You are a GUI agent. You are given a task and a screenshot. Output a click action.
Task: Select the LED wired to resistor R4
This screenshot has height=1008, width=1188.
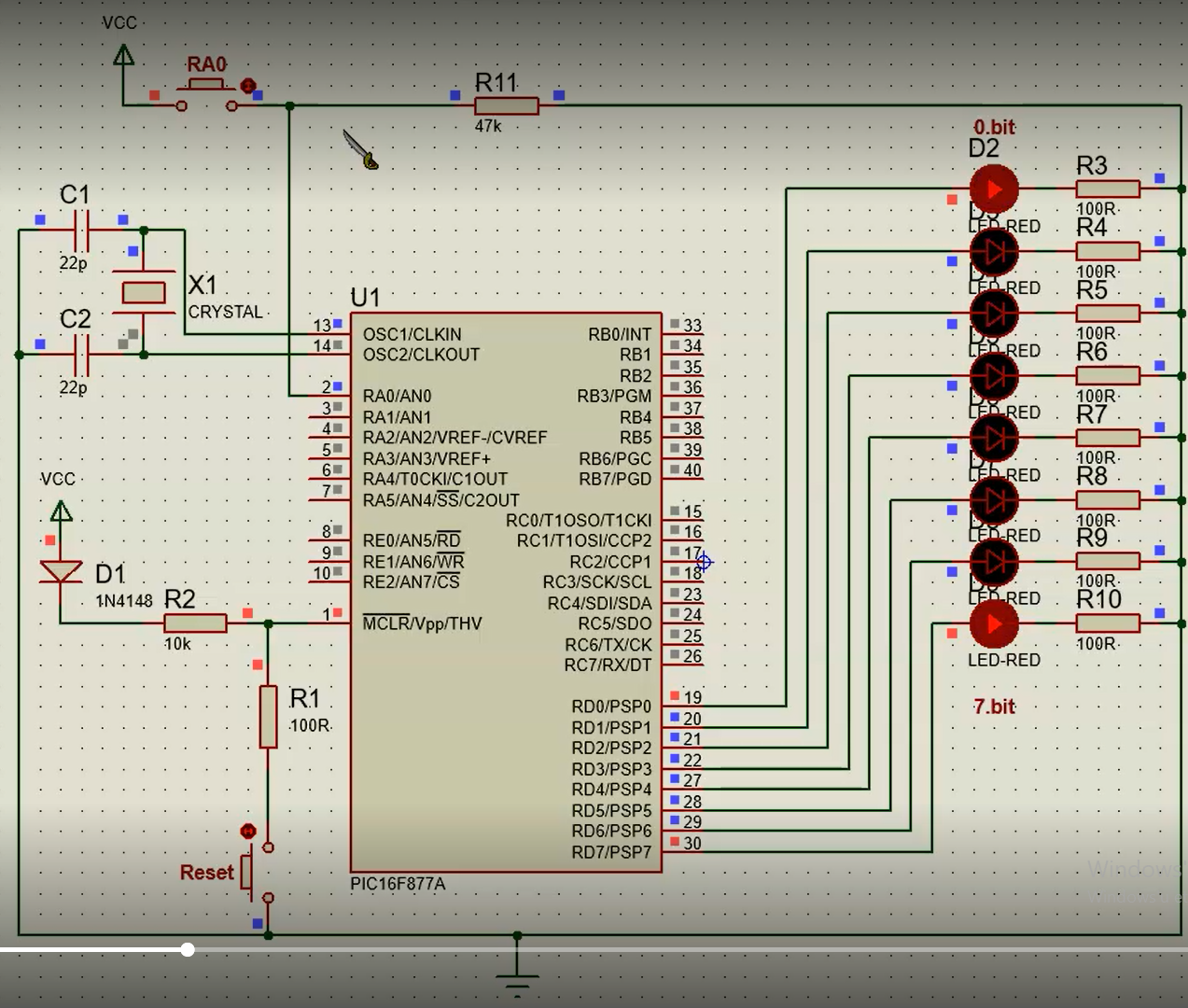[x=994, y=251]
